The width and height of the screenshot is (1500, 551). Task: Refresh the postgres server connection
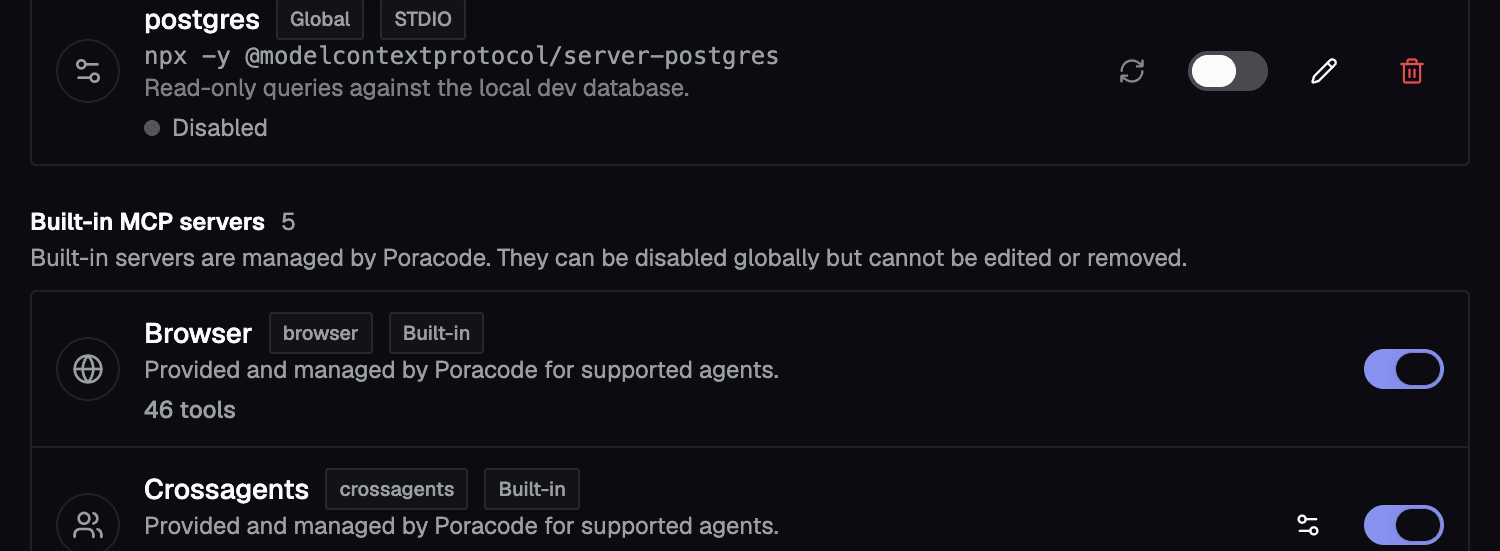pyautogui.click(x=1132, y=71)
